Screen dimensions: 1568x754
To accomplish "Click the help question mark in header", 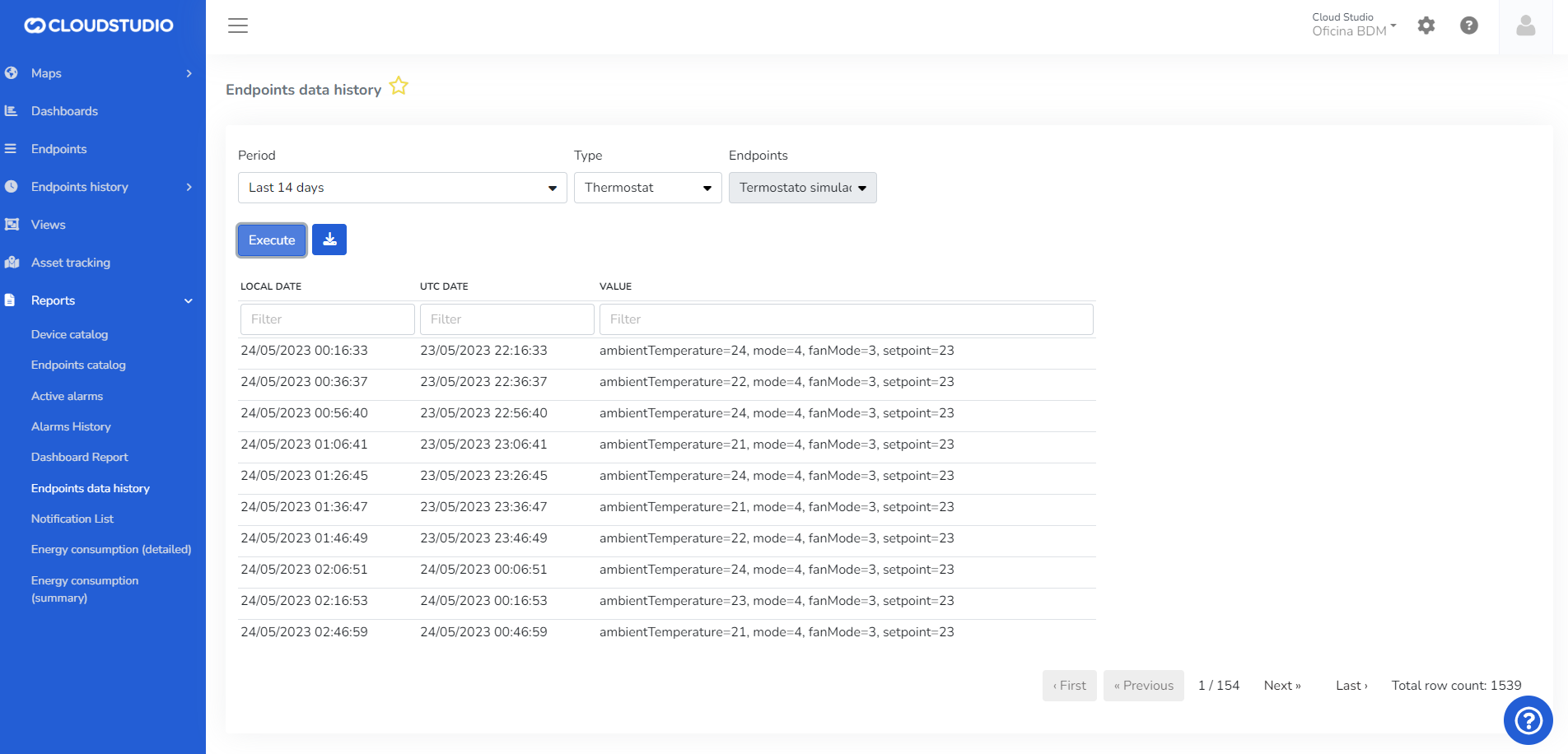I will [1468, 26].
